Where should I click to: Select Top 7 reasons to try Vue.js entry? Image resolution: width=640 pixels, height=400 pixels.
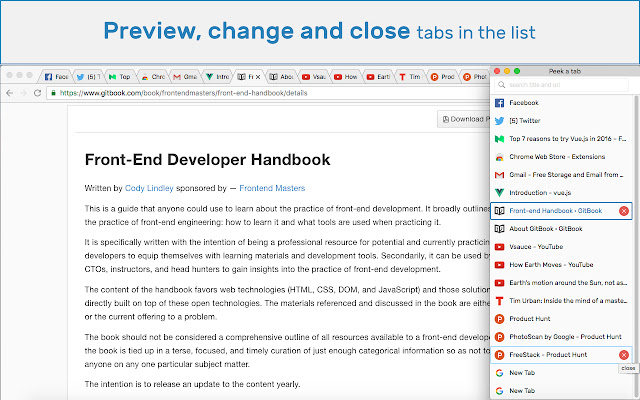point(562,139)
